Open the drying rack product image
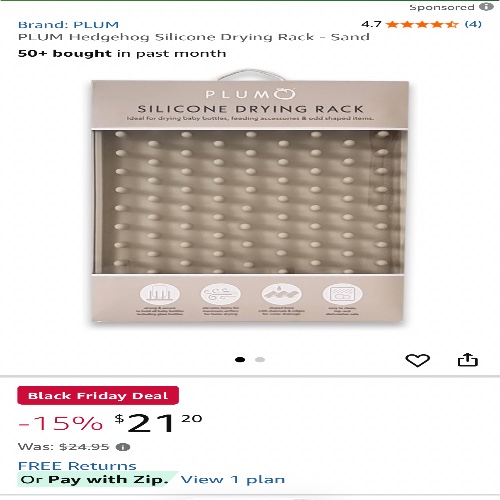The image size is (500, 500). coord(249,198)
